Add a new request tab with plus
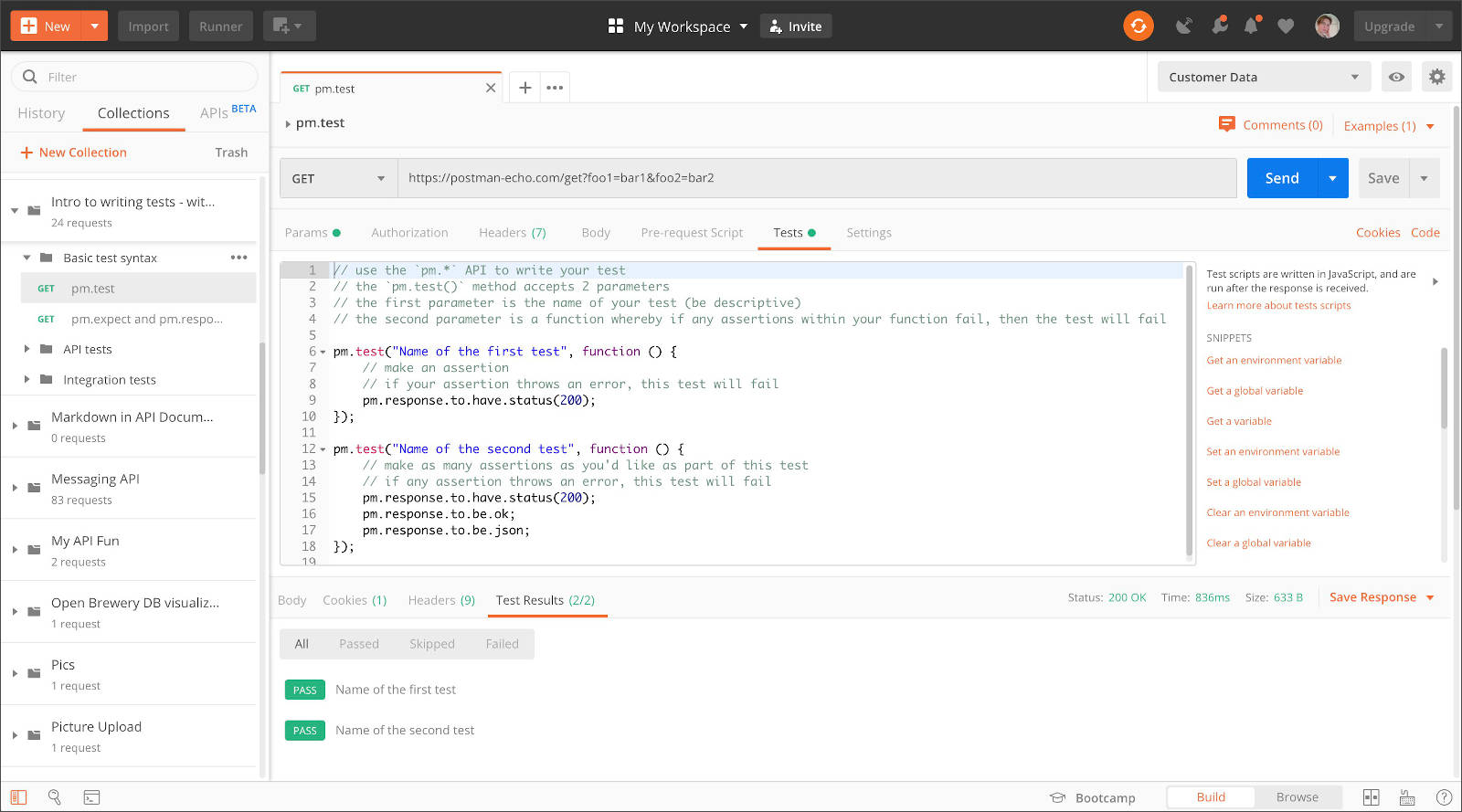The image size is (1462, 812). pyautogui.click(x=525, y=88)
